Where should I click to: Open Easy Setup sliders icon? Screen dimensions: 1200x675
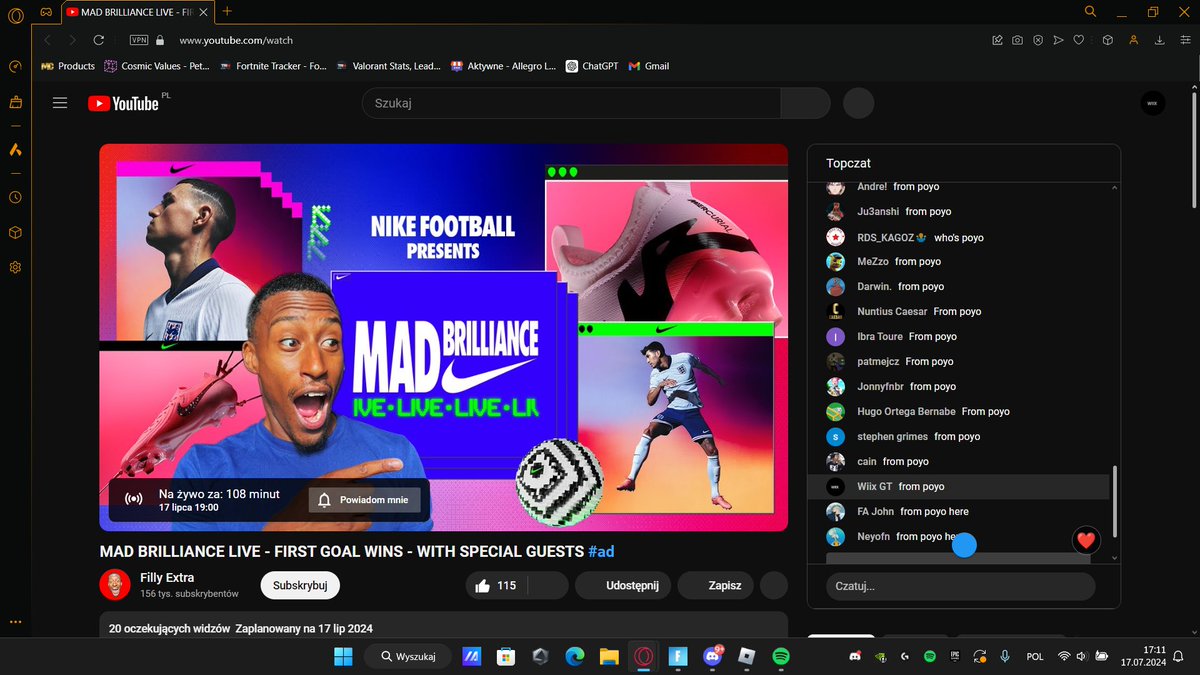pos(1184,40)
